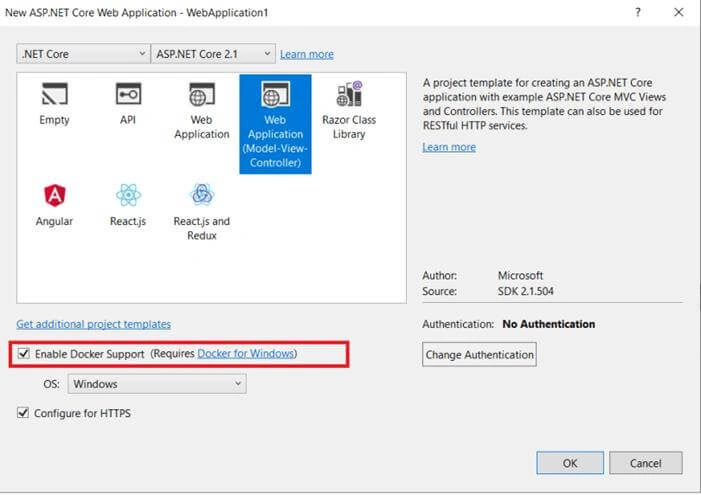
Task: Click the Cancel button
Action: click(x=646, y=463)
